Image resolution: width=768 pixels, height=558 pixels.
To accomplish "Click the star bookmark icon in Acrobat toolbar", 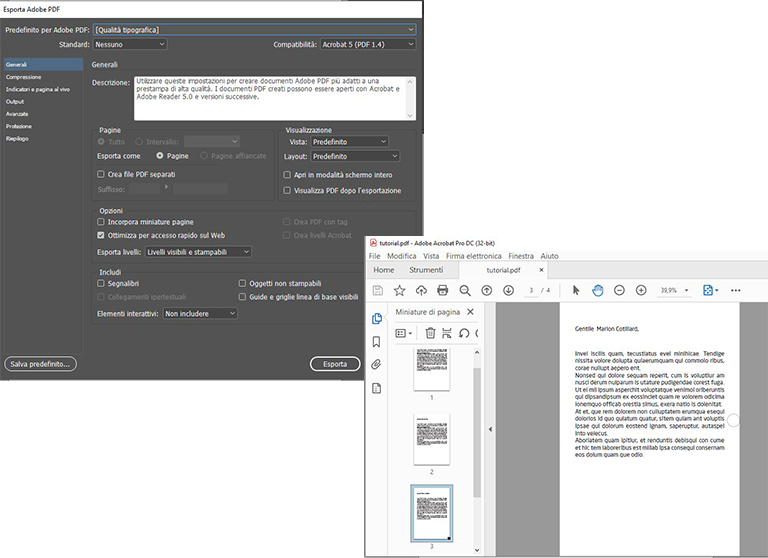I will click(399, 290).
